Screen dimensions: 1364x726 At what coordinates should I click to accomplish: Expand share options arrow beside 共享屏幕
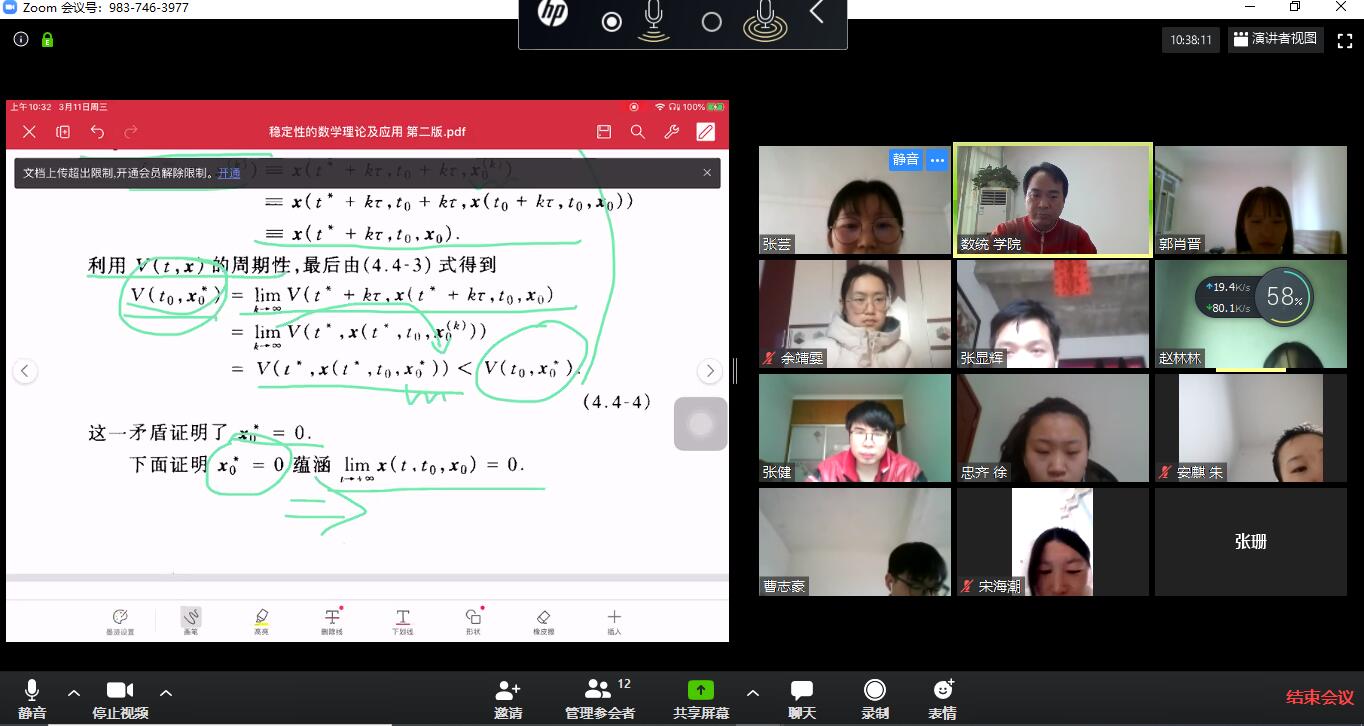pyautogui.click(x=753, y=693)
